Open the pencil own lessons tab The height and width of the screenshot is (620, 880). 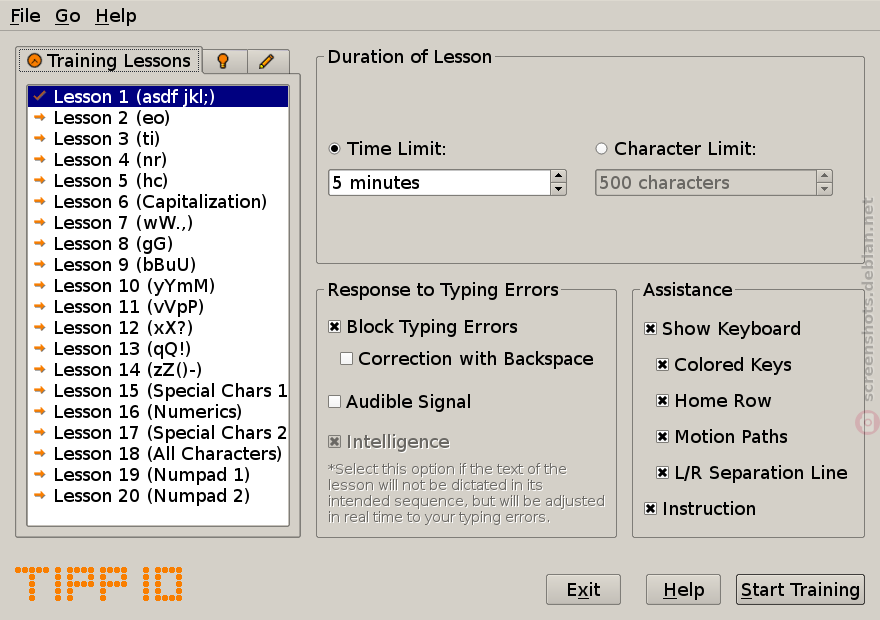click(267, 61)
